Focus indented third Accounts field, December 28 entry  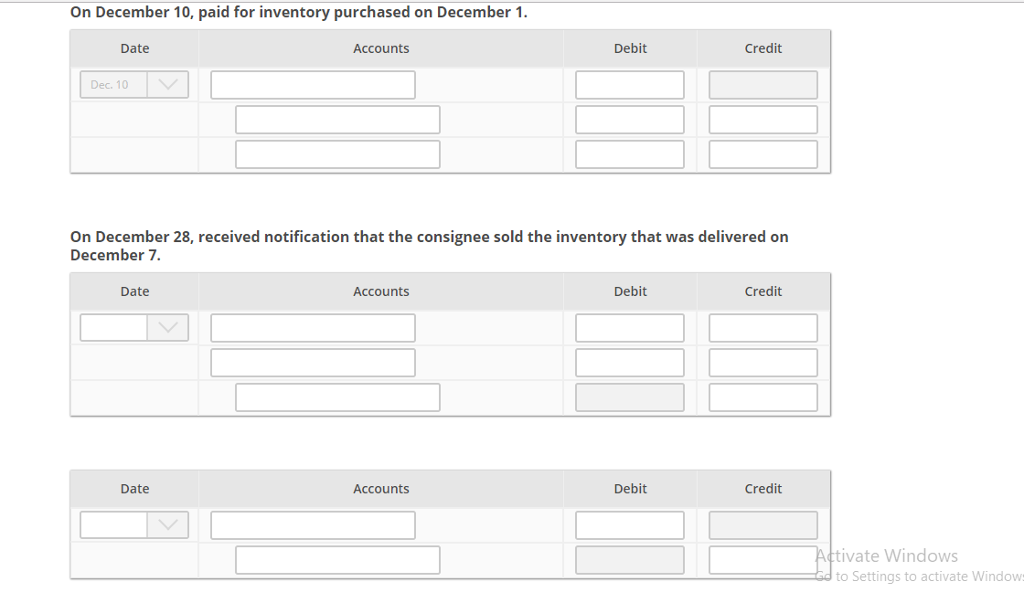(337, 398)
